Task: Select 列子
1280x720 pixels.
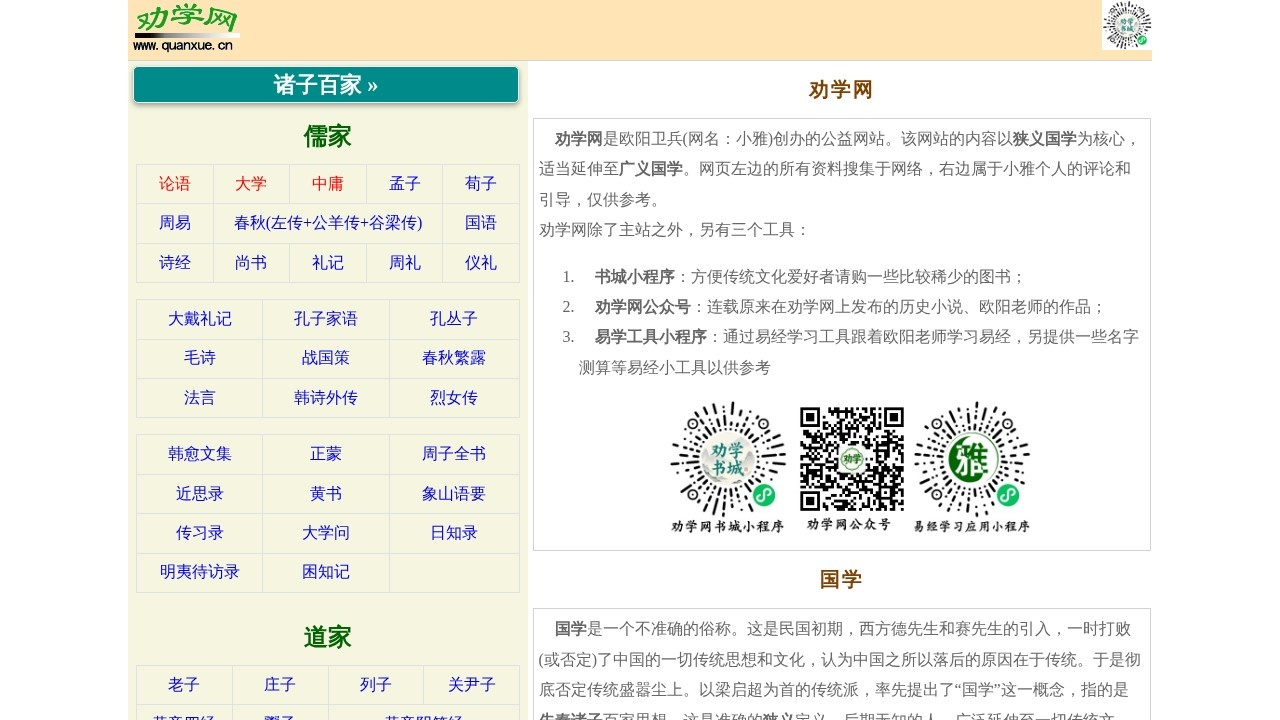Action: 376,685
